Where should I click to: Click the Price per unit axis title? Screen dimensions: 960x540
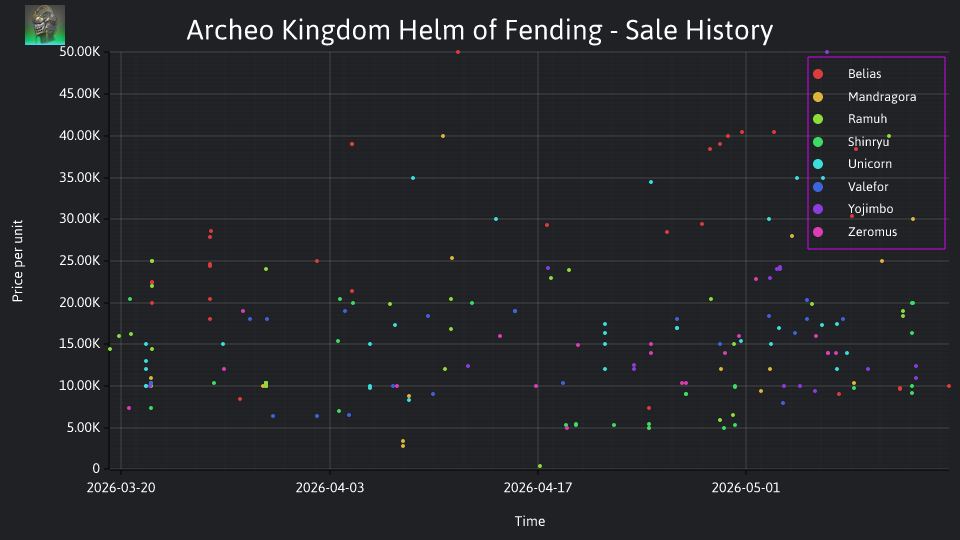[17, 261]
